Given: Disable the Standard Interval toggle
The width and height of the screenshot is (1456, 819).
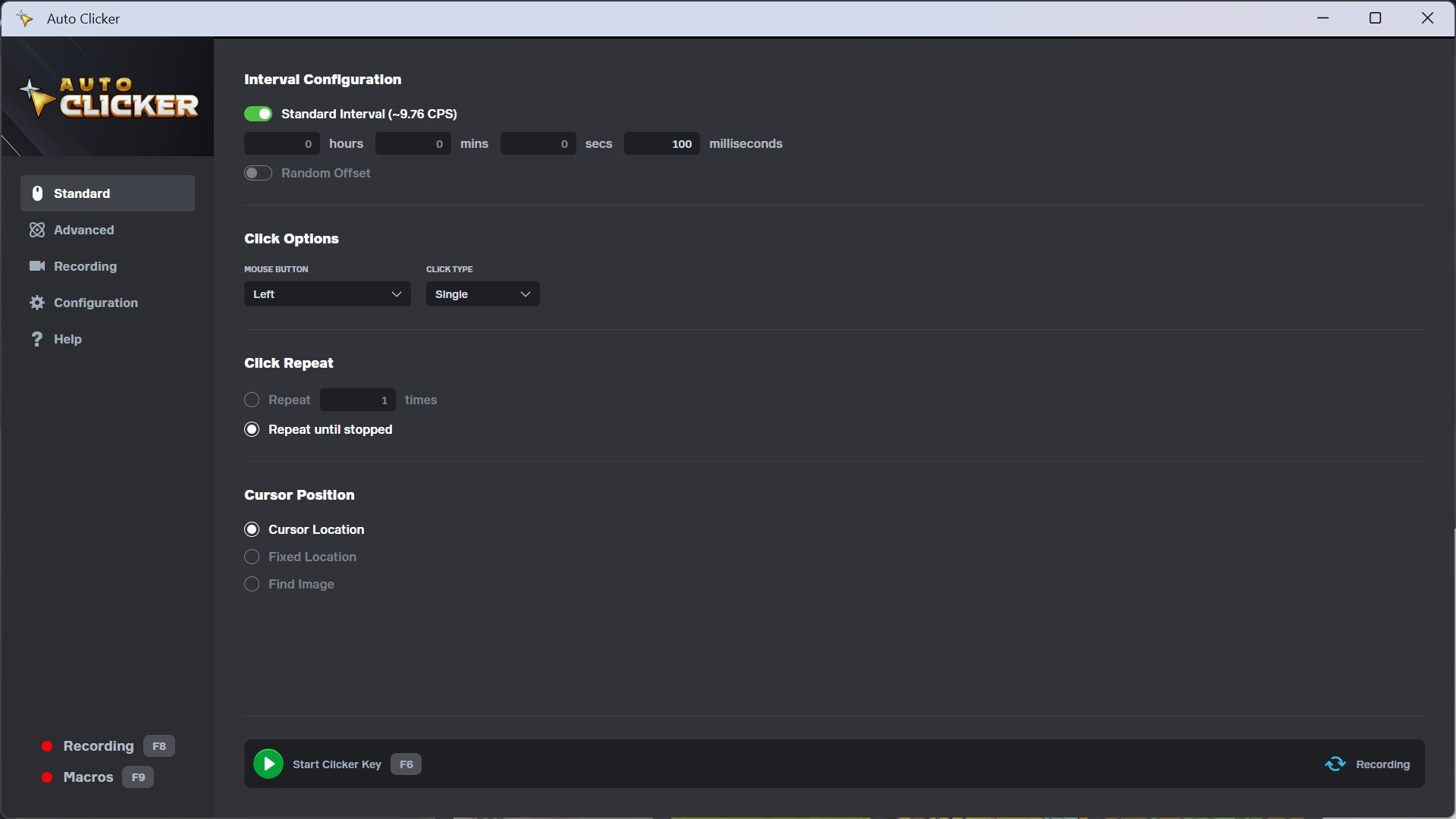Looking at the screenshot, I should (258, 113).
